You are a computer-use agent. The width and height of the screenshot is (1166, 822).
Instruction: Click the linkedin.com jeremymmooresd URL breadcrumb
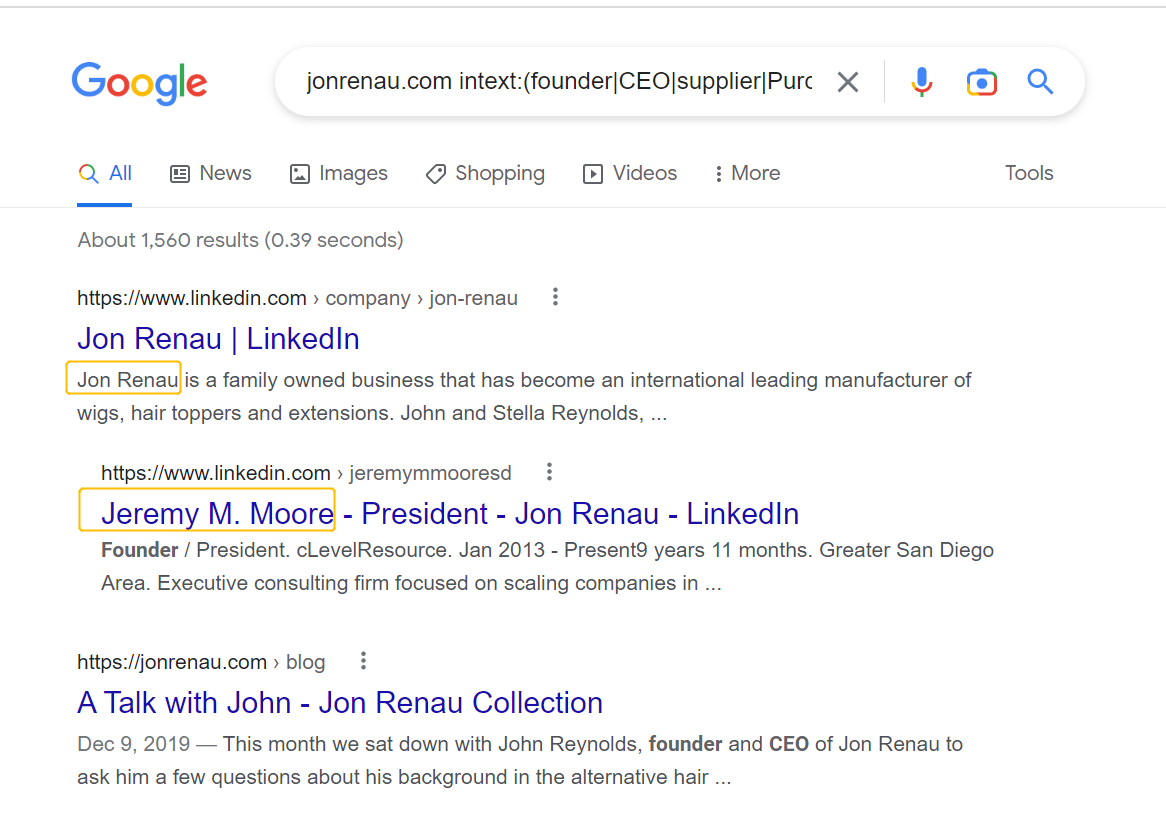[306, 473]
